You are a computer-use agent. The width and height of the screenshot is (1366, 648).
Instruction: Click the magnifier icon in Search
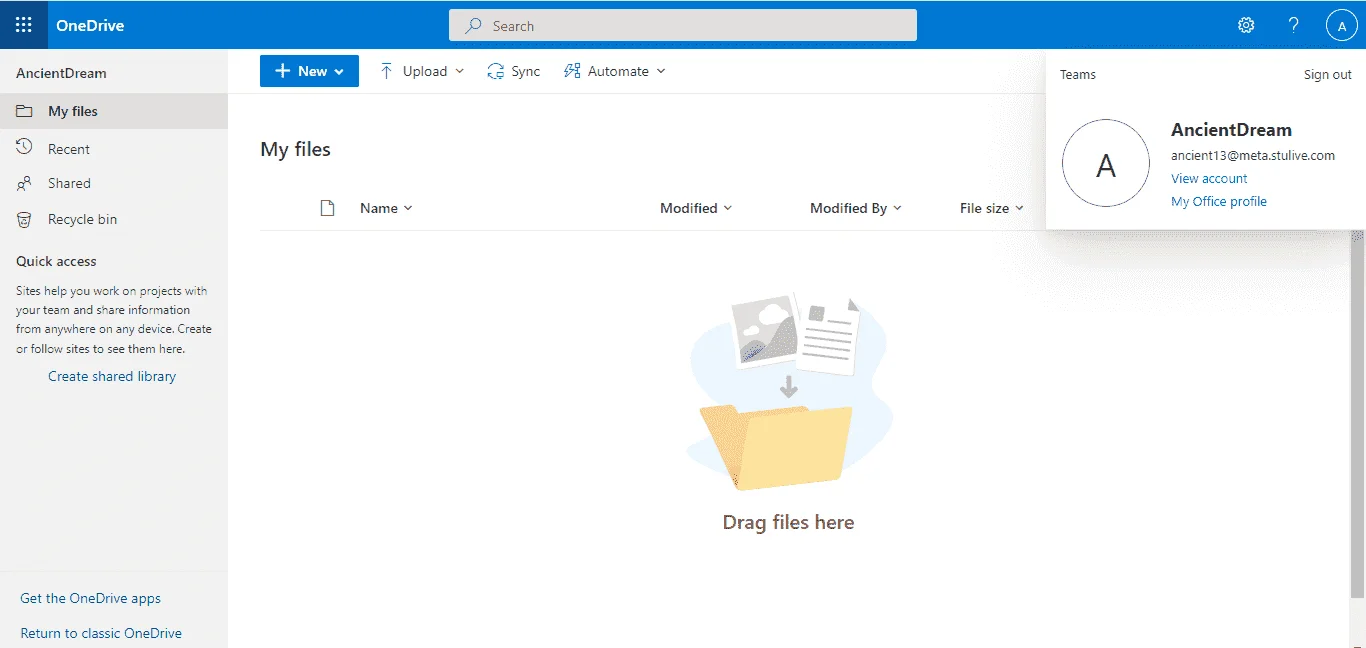[474, 26]
